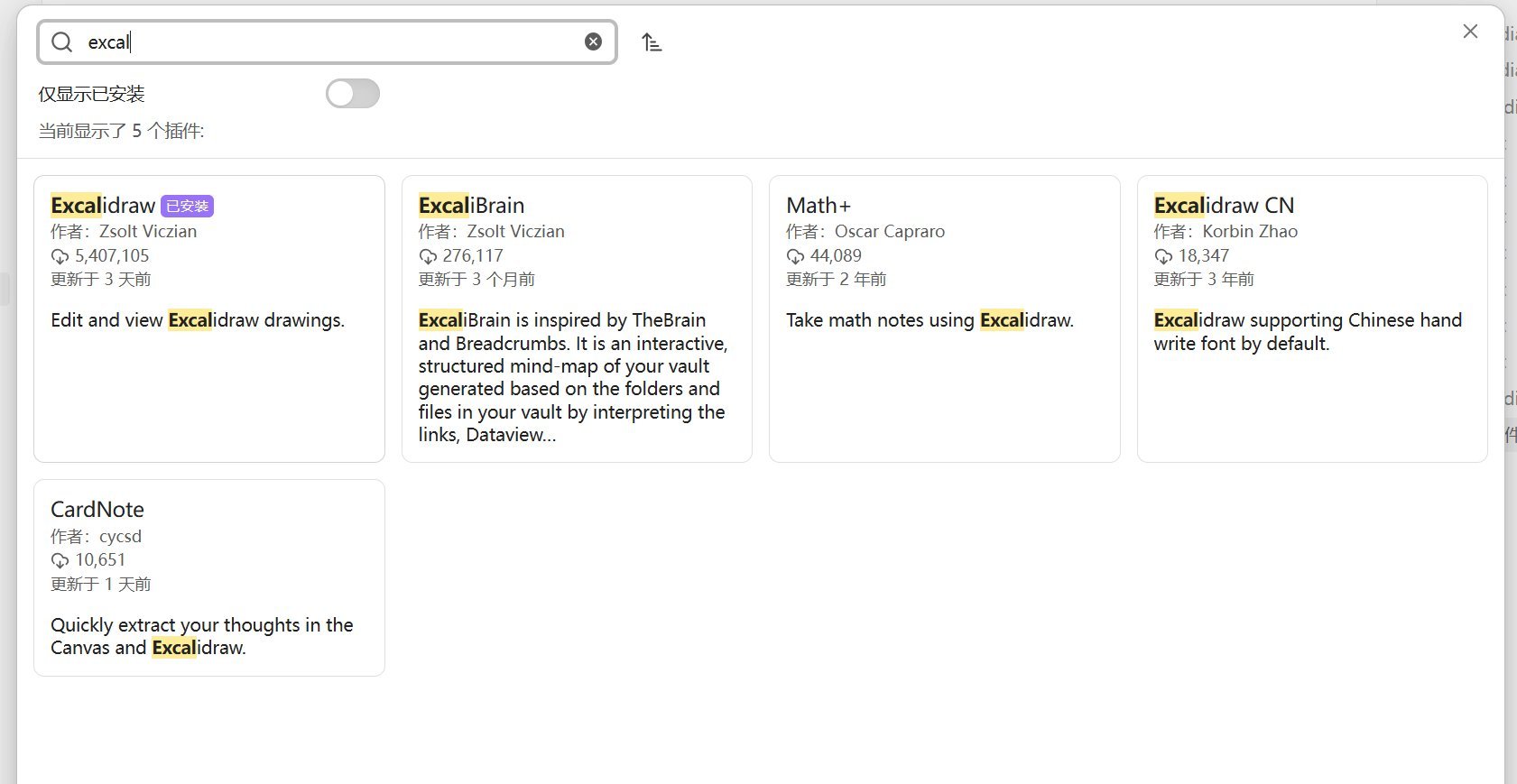1517x784 pixels.
Task: Click the download count 18,347
Action: tap(1204, 256)
